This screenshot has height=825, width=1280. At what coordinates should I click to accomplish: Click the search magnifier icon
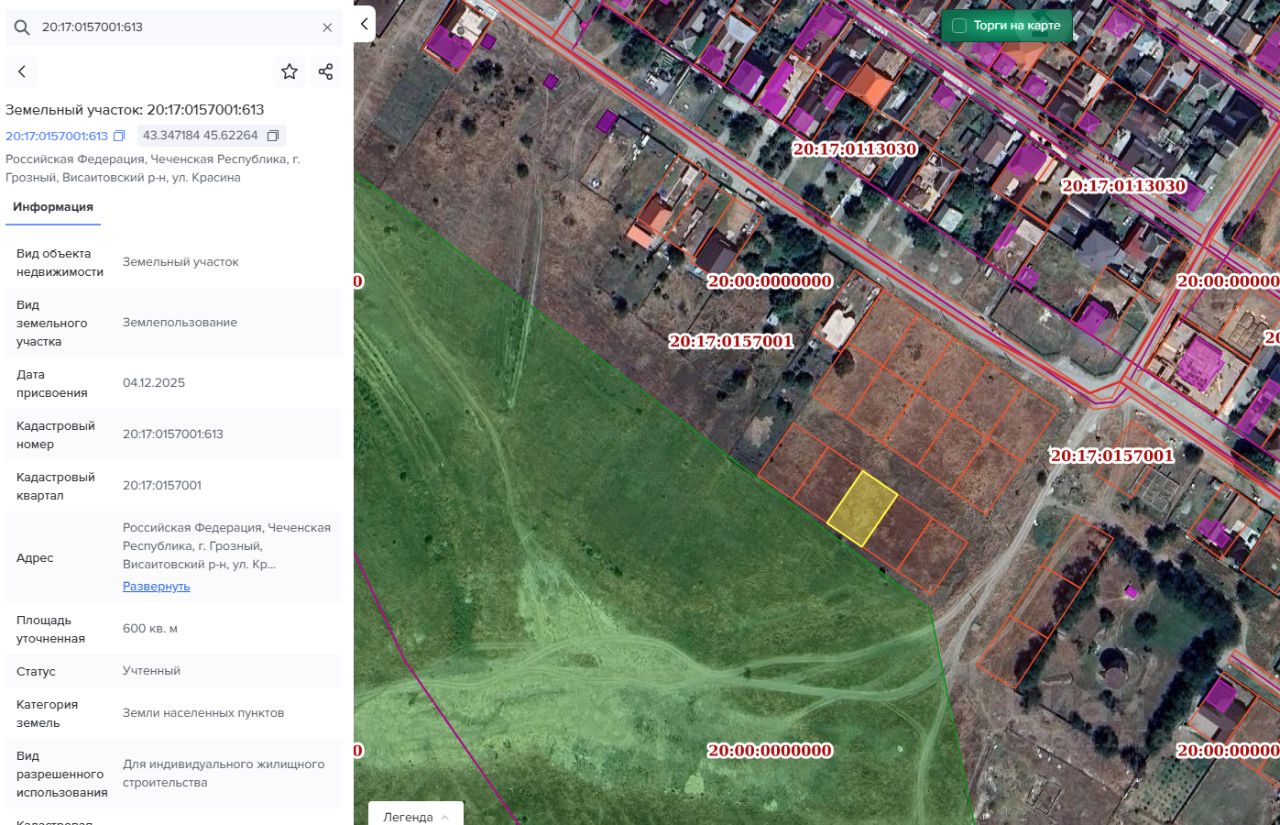[x=22, y=27]
